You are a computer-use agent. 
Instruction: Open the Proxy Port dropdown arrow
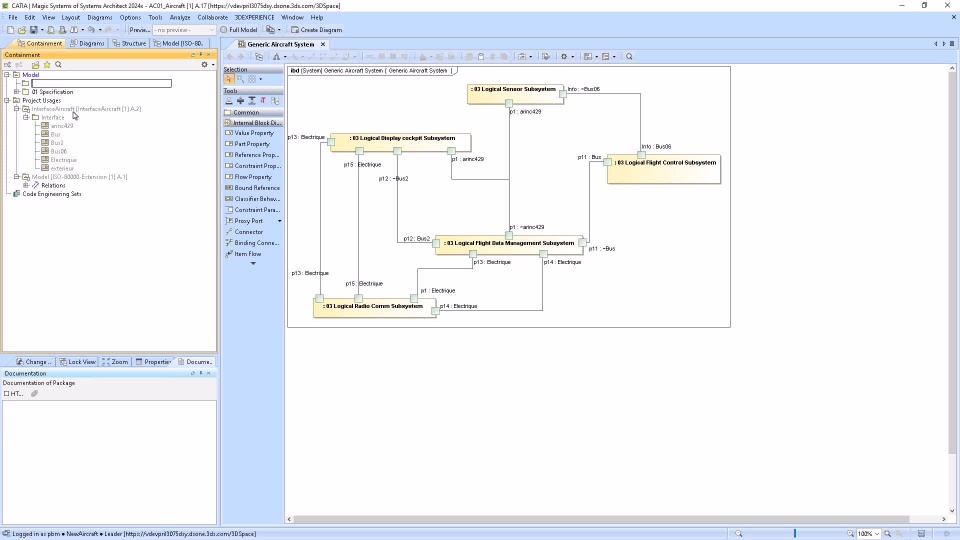click(x=280, y=221)
